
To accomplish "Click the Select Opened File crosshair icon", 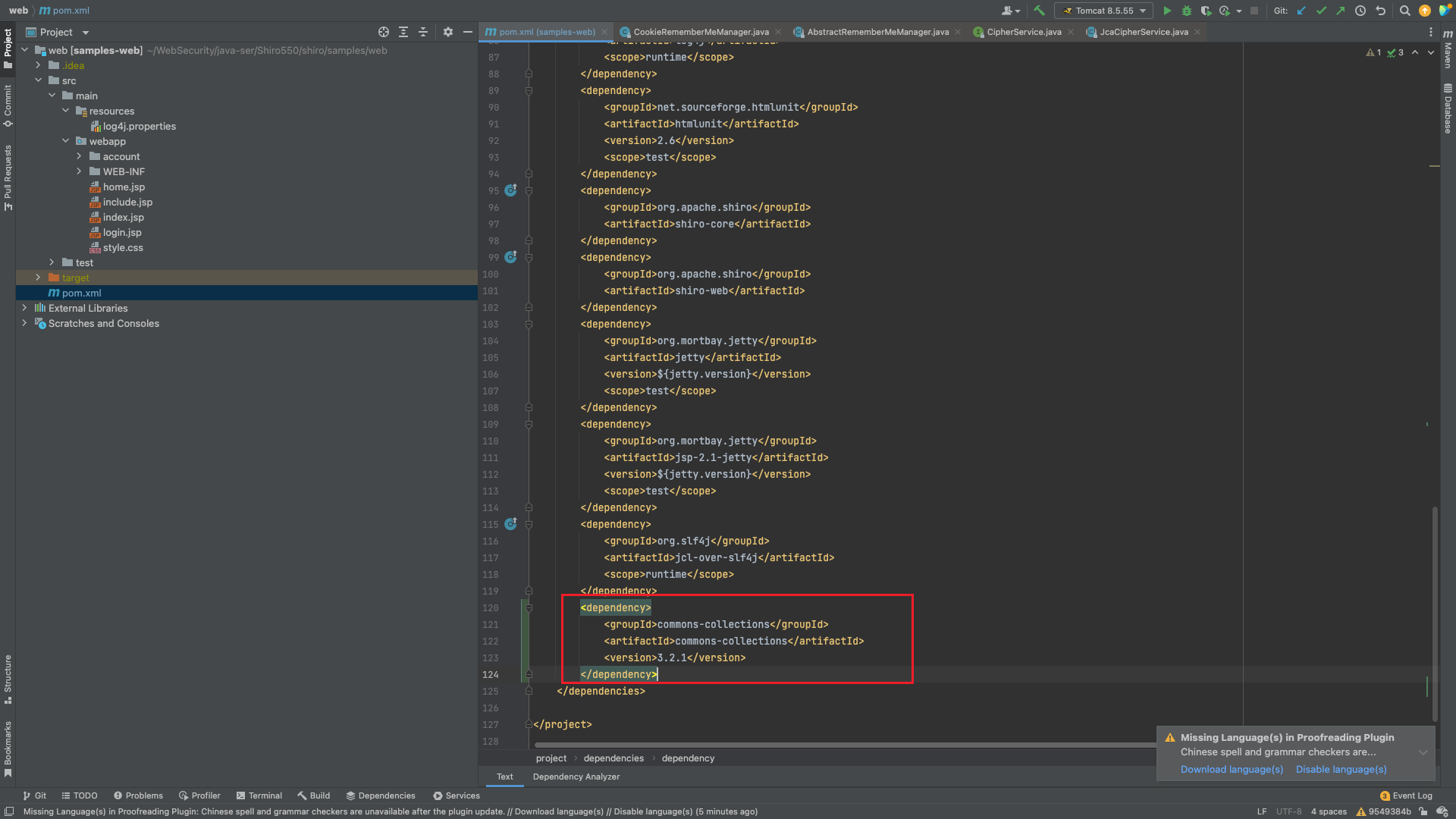I will tap(384, 32).
